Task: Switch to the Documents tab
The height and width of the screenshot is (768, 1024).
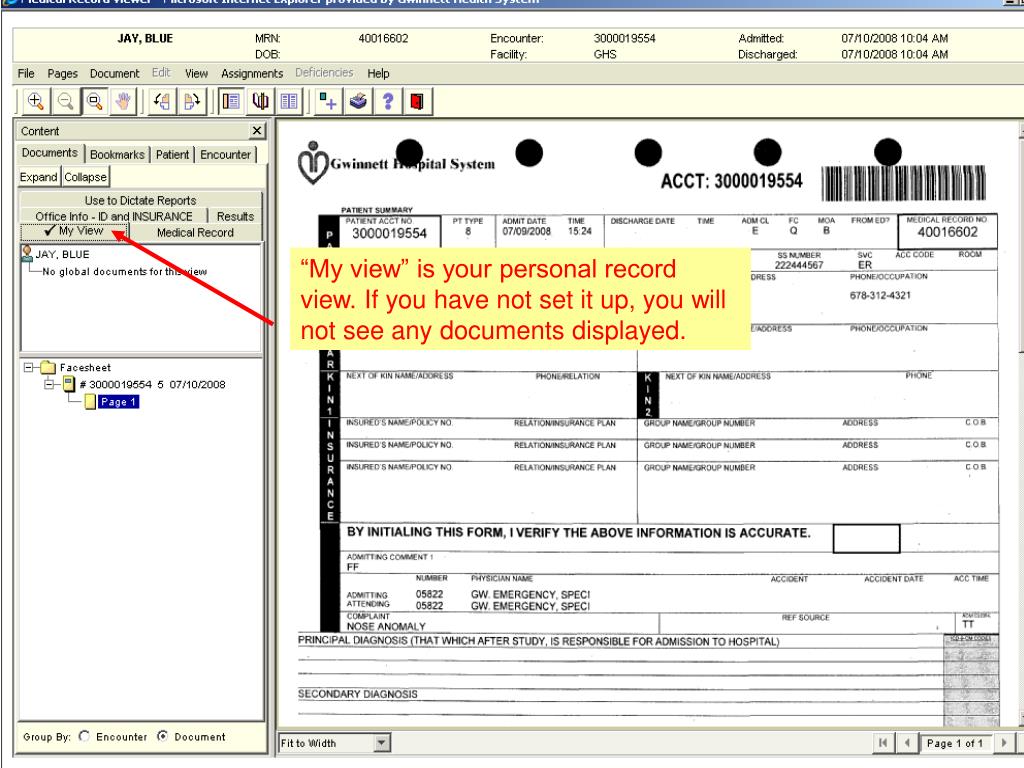Action: tap(50, 153)
